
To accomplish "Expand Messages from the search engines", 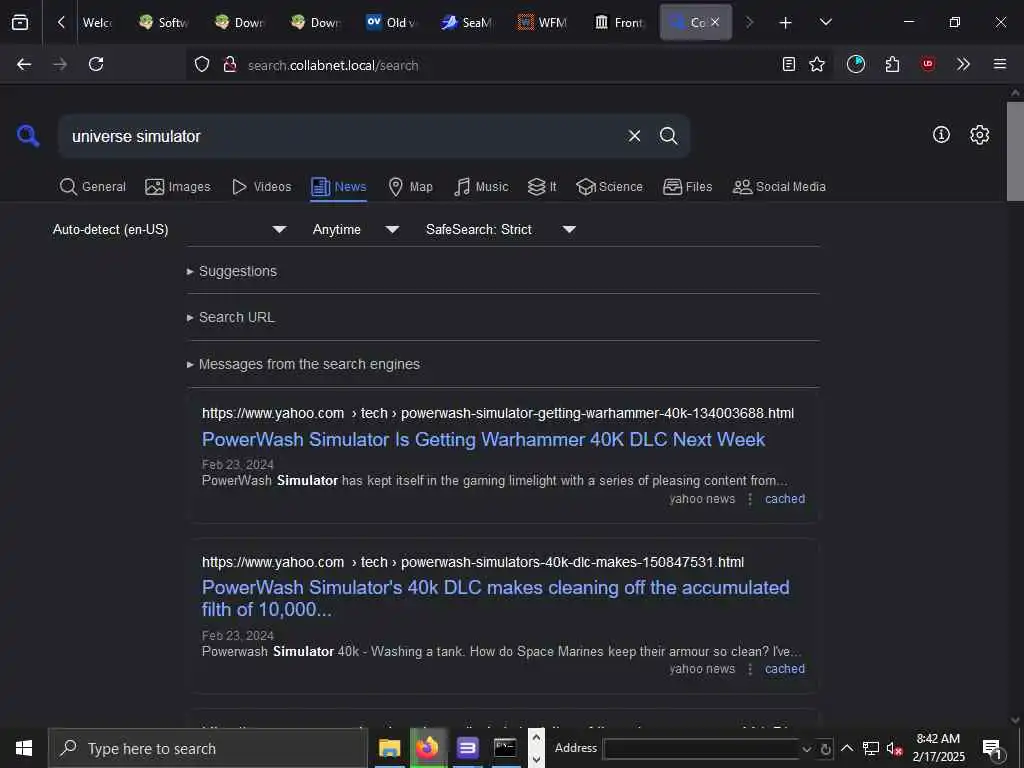I will (x=303, y=364).
